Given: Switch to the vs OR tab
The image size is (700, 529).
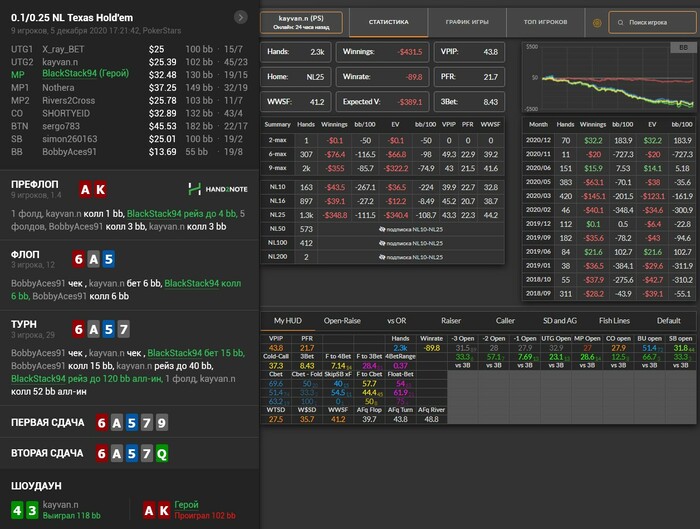Looking at the screenshot, I should point(397,321).
